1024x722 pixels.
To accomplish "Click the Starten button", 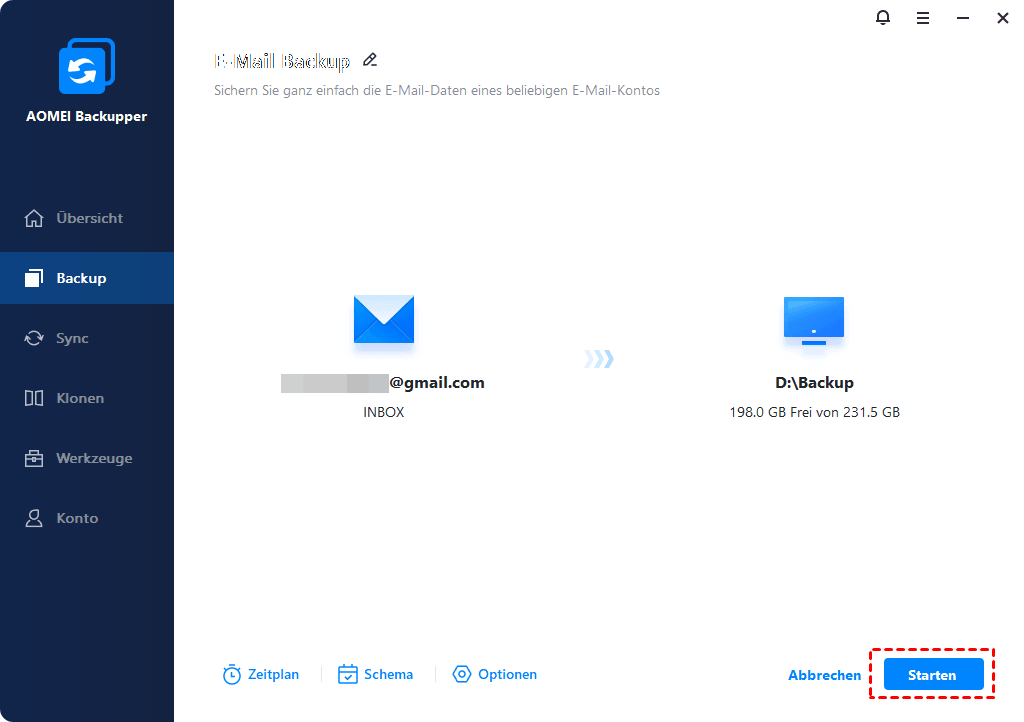I will pyautogui.click(x=933, y=674).
